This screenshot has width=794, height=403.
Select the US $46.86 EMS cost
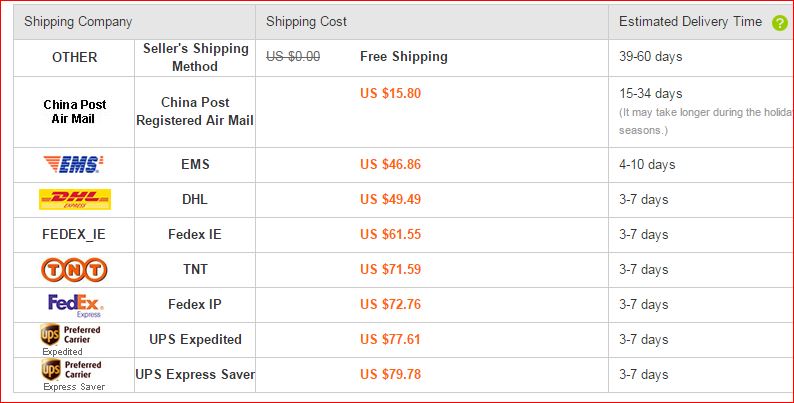[x=390, y=165]
